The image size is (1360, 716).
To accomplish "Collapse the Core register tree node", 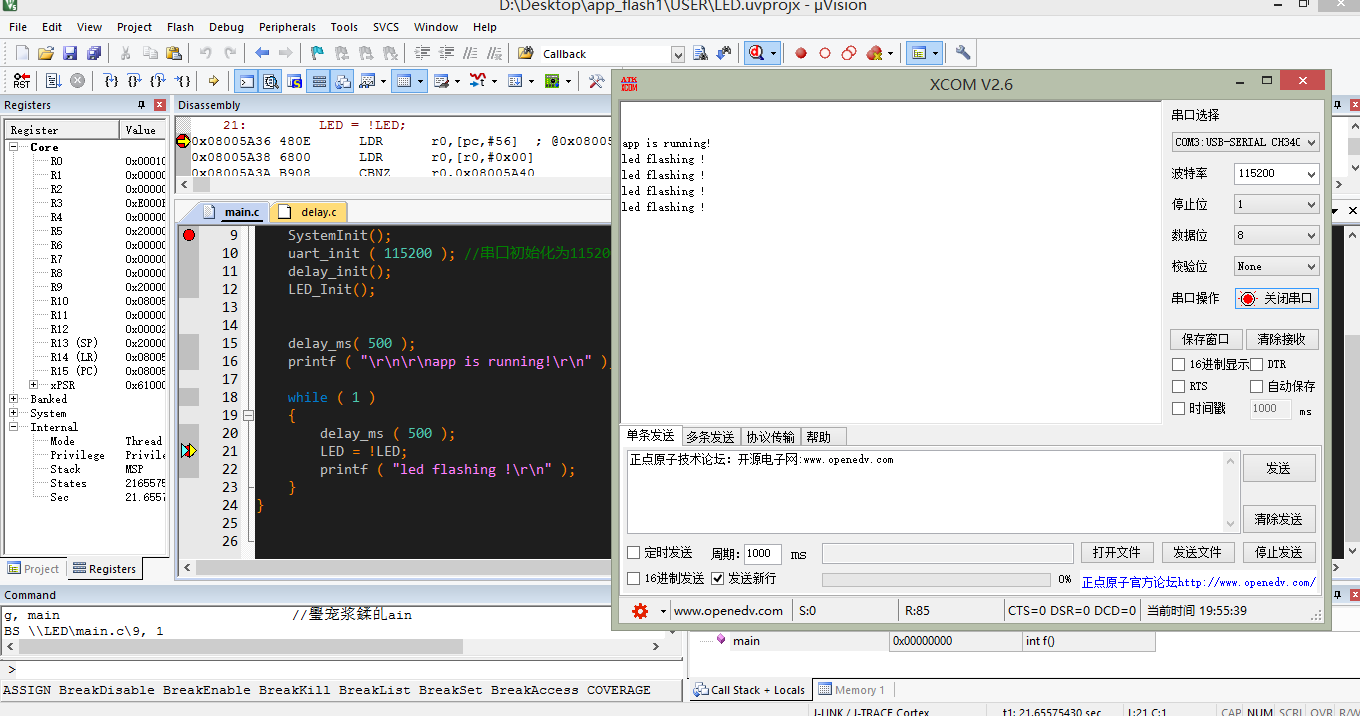I will coord(15,147).
